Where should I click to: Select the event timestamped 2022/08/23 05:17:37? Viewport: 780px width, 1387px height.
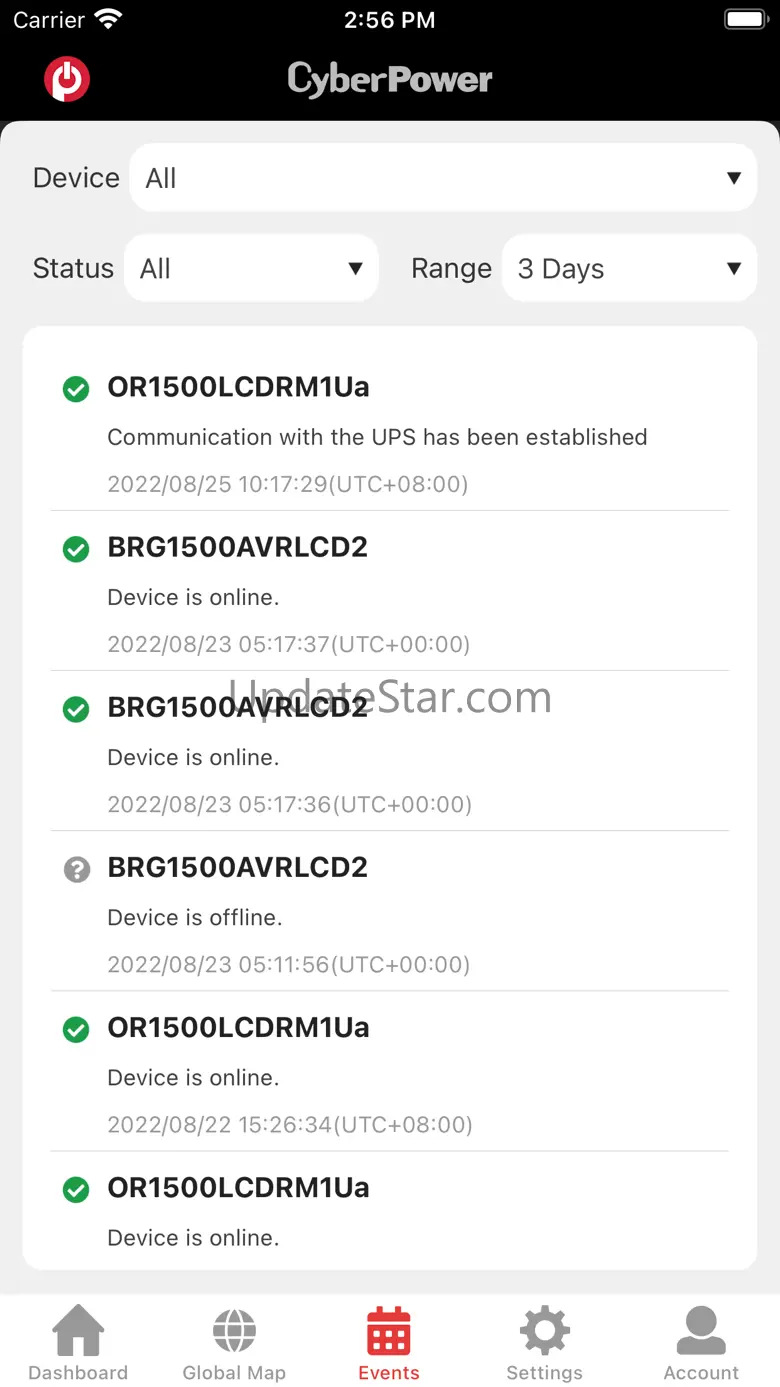click(x=288, y=644)
